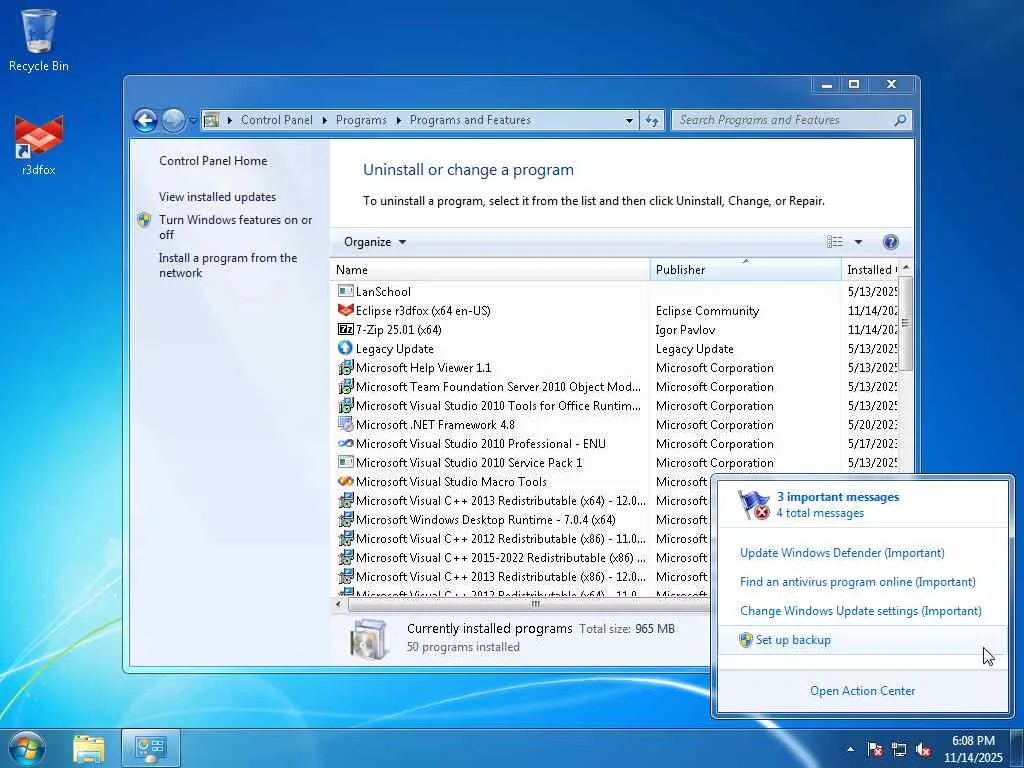Expand the arrow after Control Panel breadcrumb
This screenshot has width=1024, height=768.
[x=325, y=120]
